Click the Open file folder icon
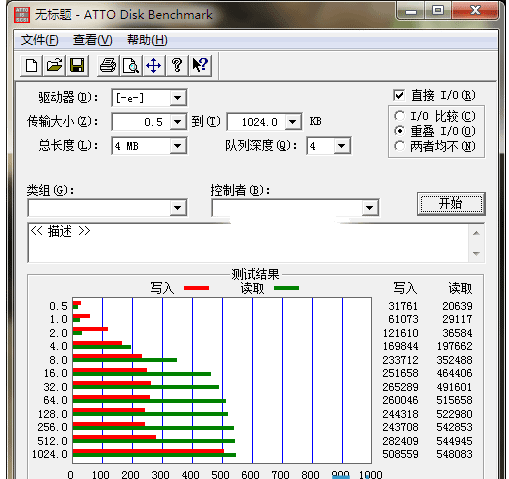Screen dimensions: 509x479 pyautogui.click(x=54, y=65)
